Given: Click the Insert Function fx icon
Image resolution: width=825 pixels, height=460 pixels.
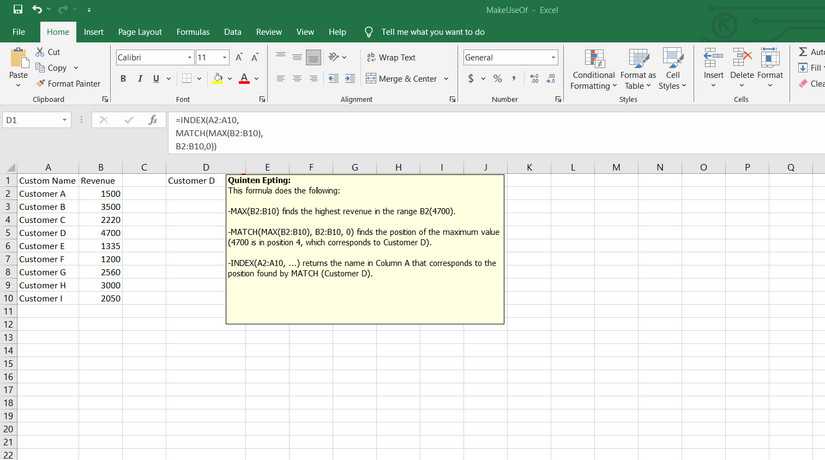Looking at the screenshot, I should click(x=152, y=120).
